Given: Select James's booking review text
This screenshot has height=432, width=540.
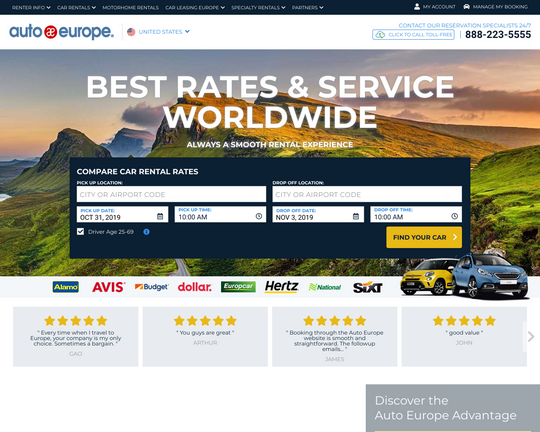Looking at the screenshot, I should click(335, 341).
